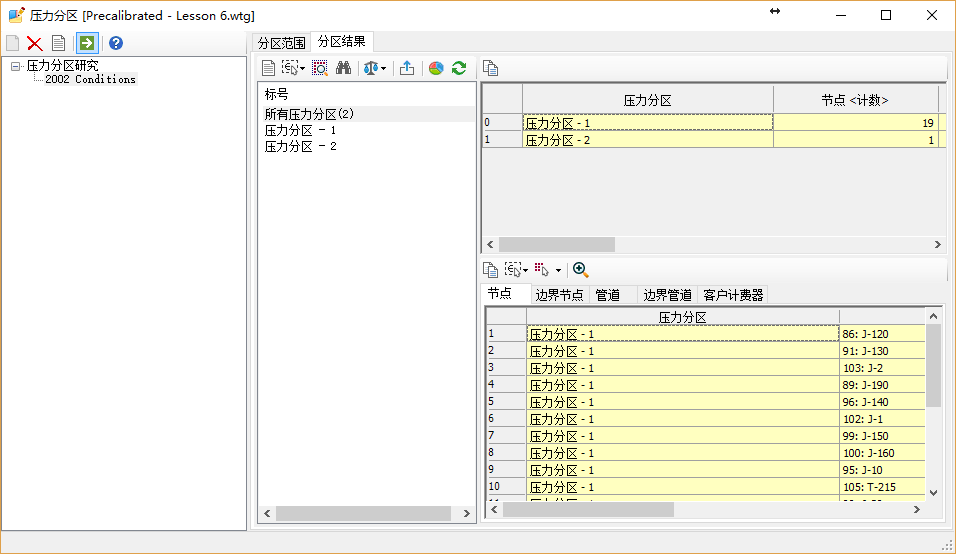Click the zone list report icon
This screenshot has height=554, width=956.
(x=268, y=68)
